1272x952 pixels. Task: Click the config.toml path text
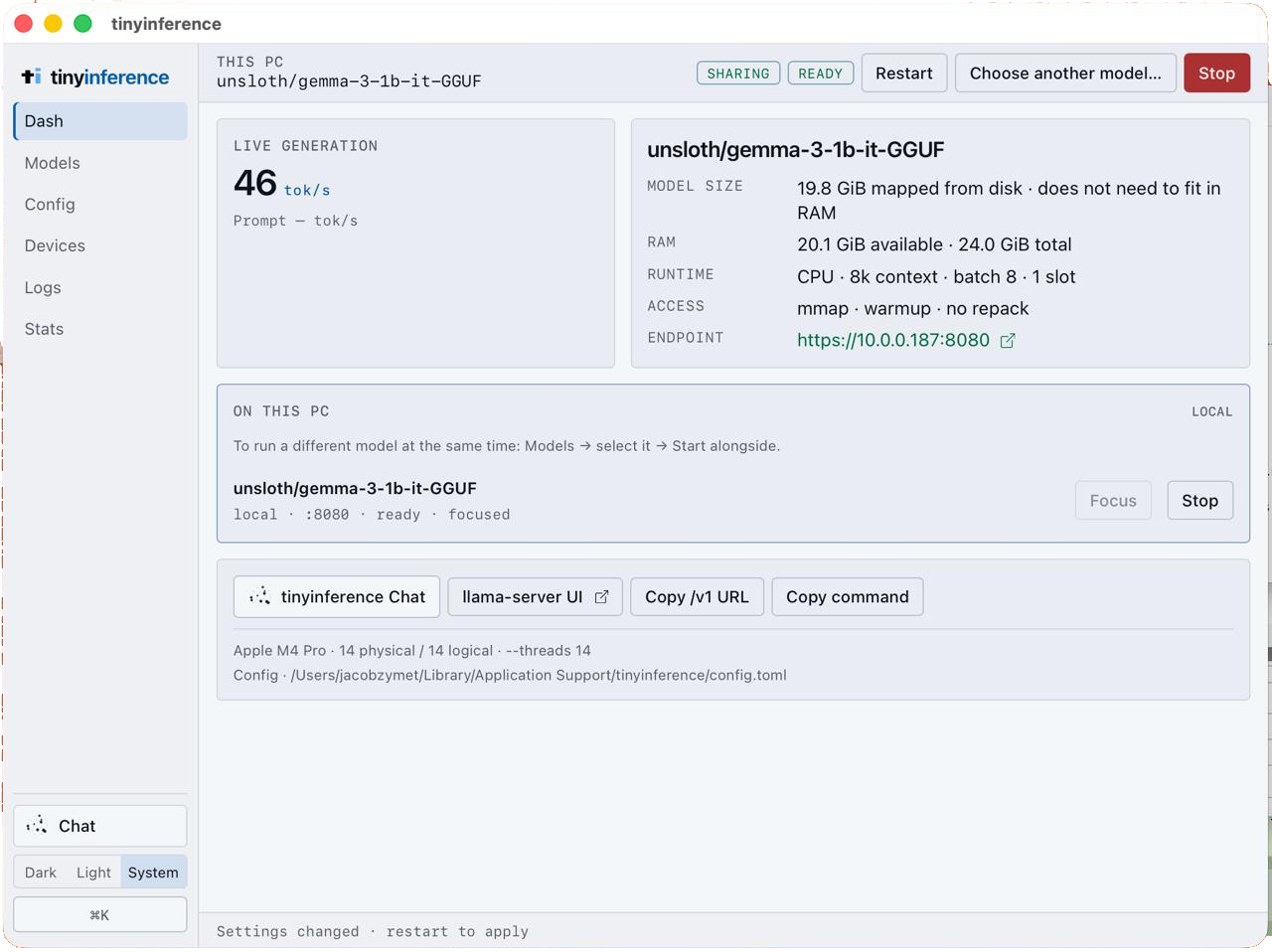point(510,675)
